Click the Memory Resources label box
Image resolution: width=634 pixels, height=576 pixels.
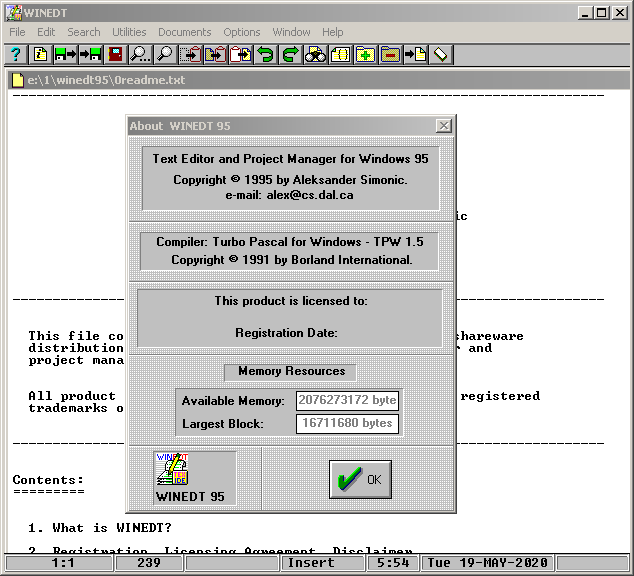[x=291, y=371]
